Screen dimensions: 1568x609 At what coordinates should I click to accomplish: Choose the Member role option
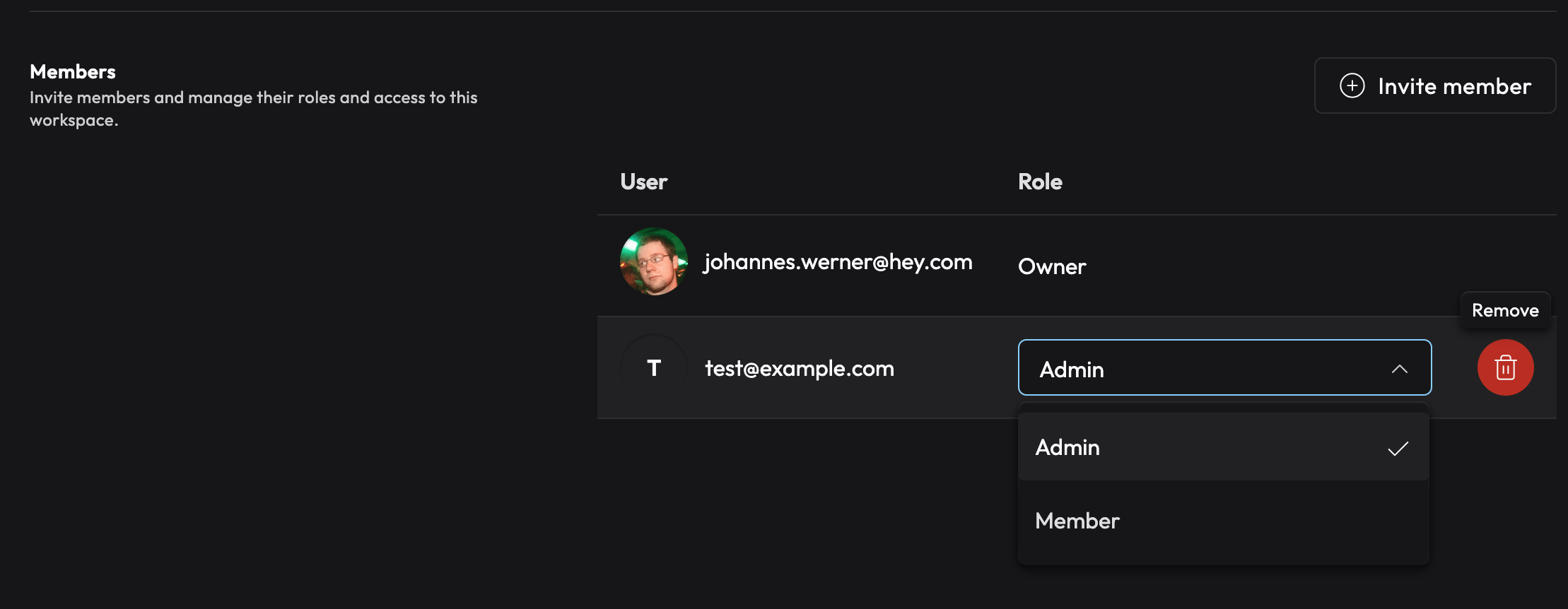[1224, 521]
